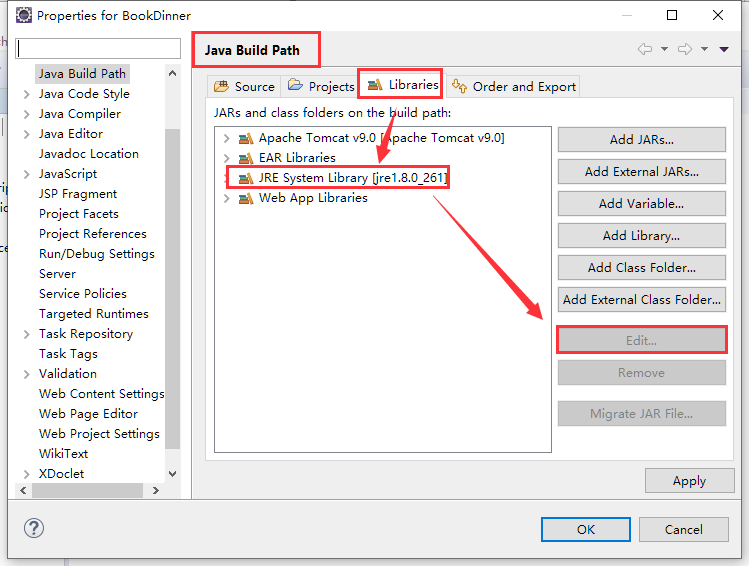This screenshot has height=566, width=749.
Task: Select Server in properties tree
Action: [x=57, y=274]
